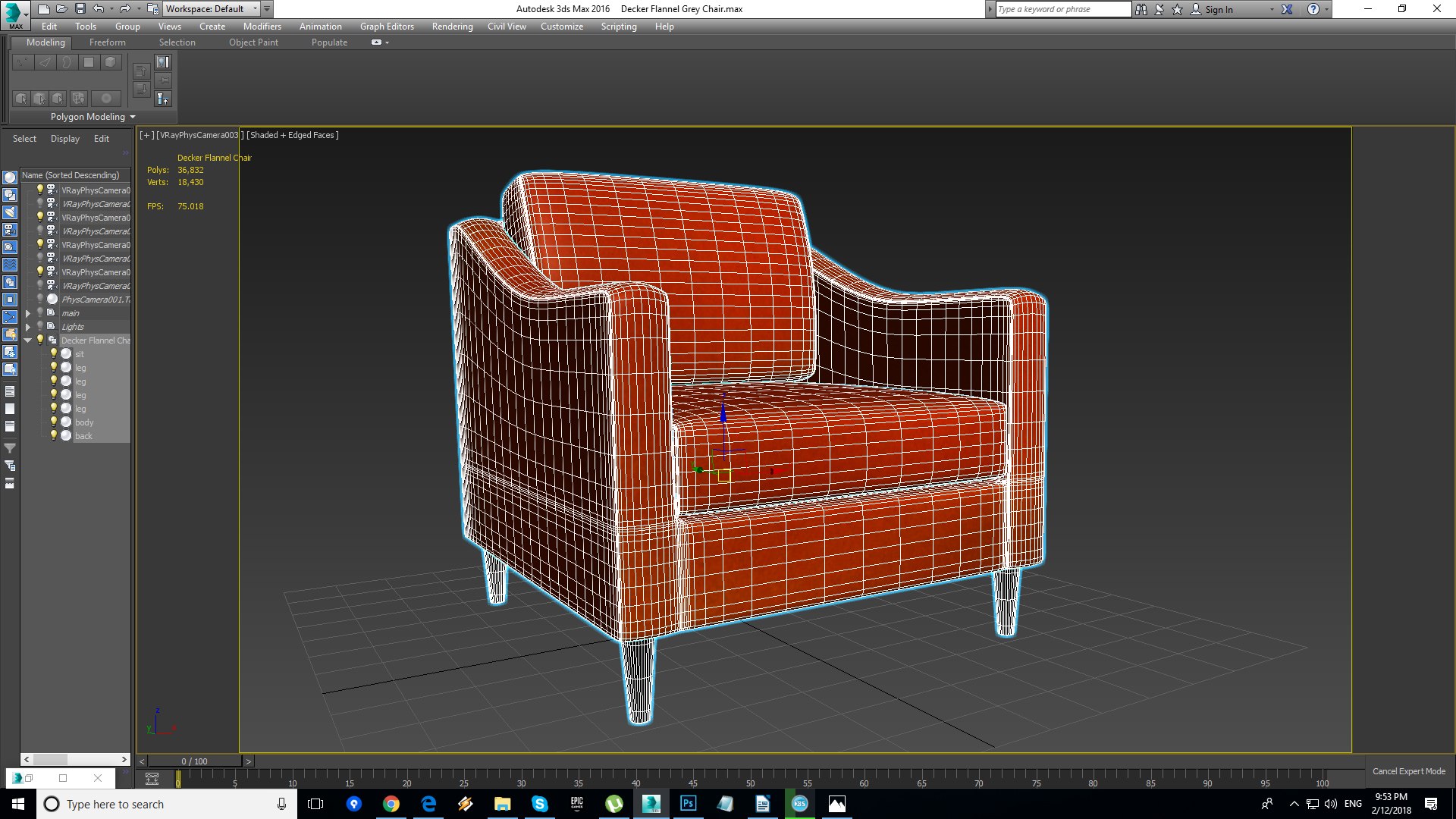The height and width of the screenshot is (819, 1456).
Task: Toggle Display Lights filter in scene explorer
Action: tap(10, 212)
